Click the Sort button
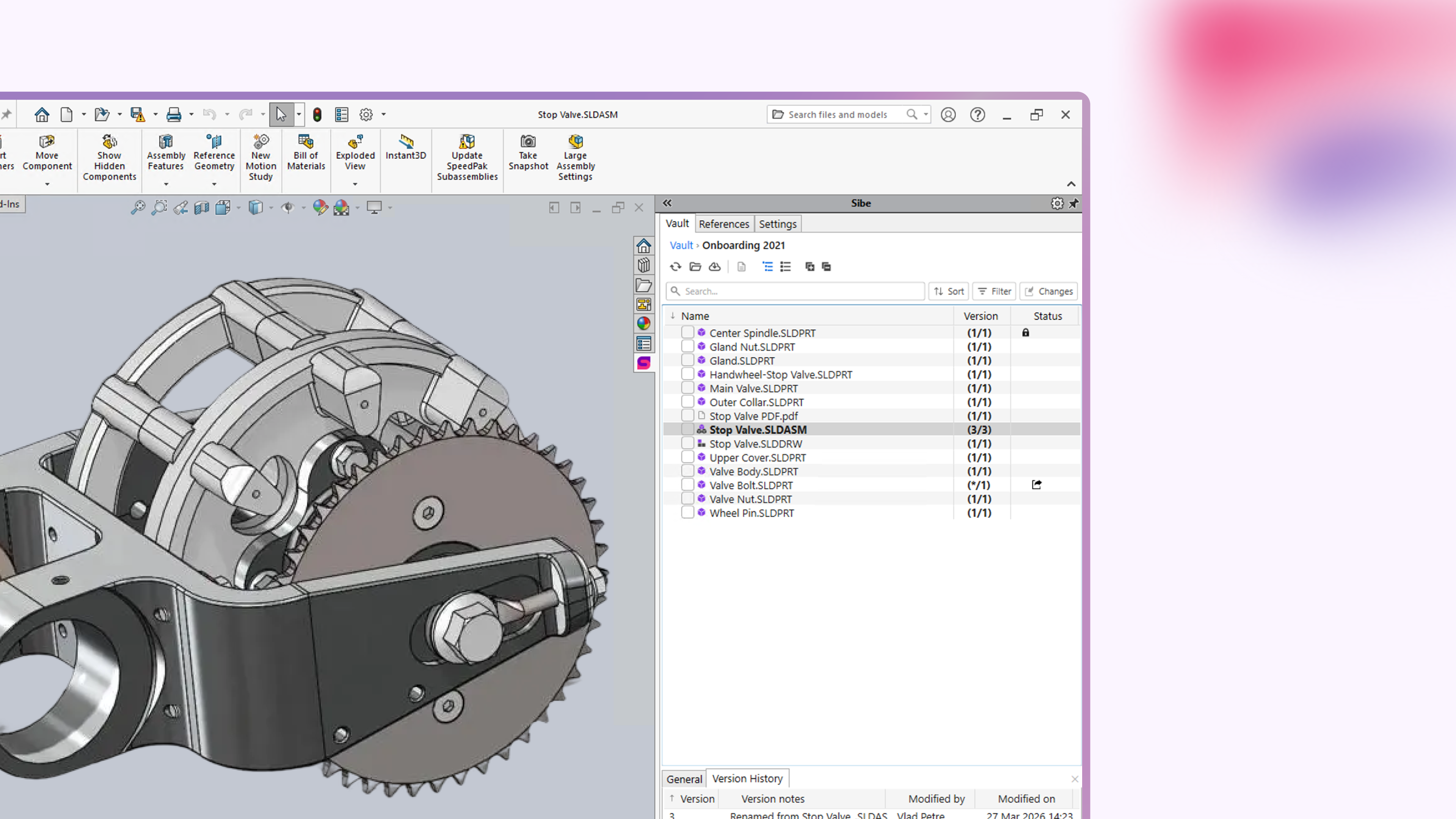The image size is (1456, 819). (x=948, y=291)
